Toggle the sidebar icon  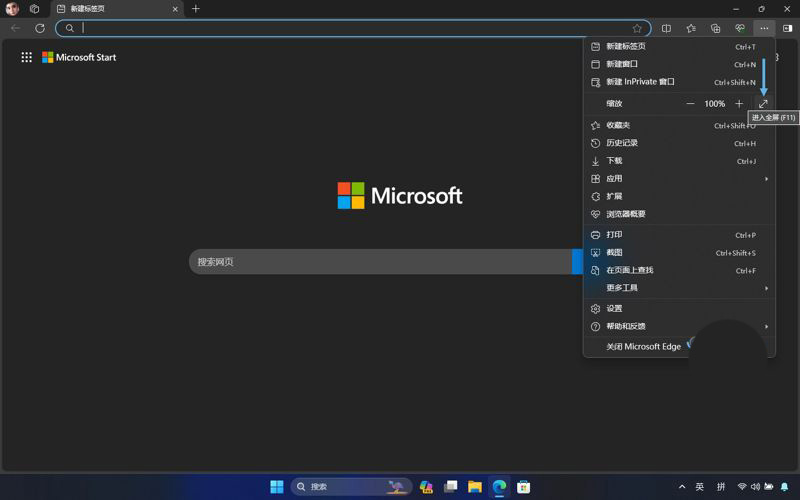point(788,29)
